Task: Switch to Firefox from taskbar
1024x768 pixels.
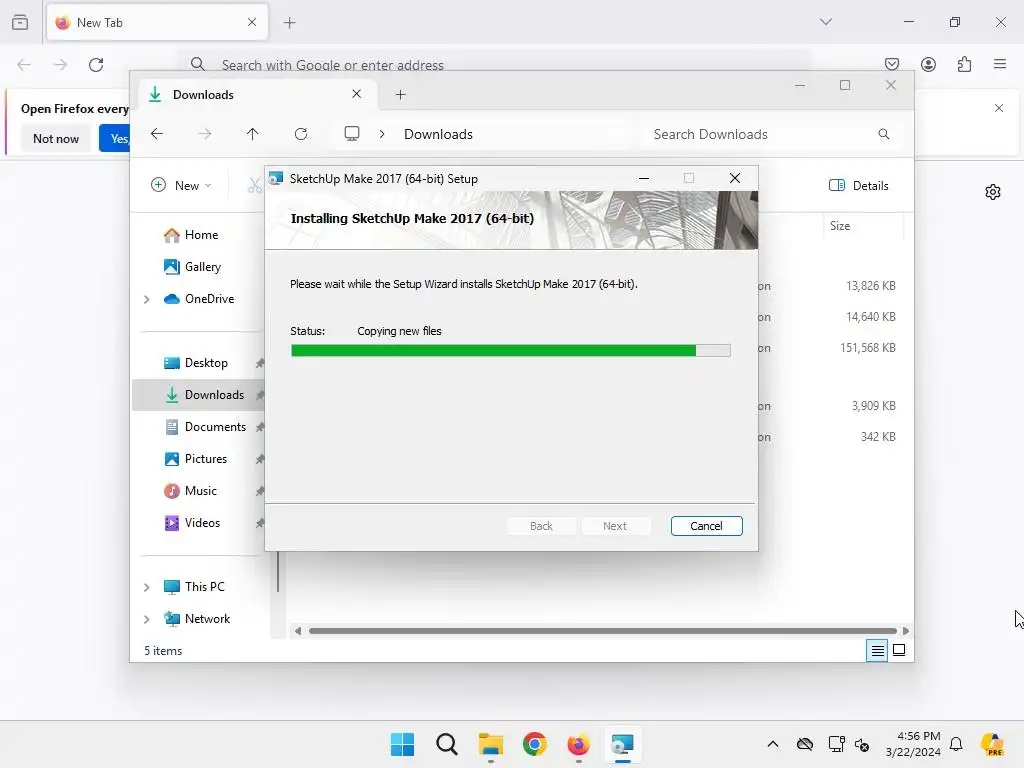Action: (578, 744)
